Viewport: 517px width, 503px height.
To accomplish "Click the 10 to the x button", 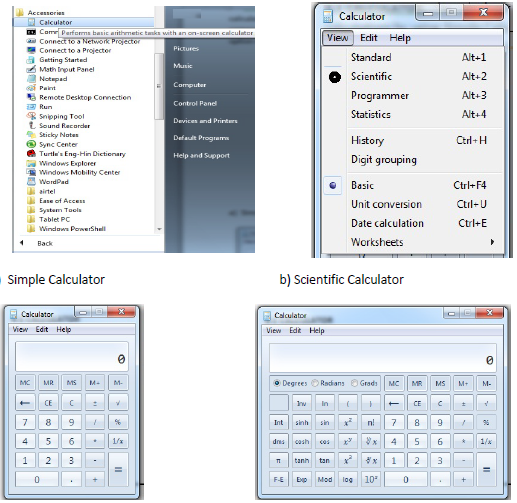I will click(371, 479).
